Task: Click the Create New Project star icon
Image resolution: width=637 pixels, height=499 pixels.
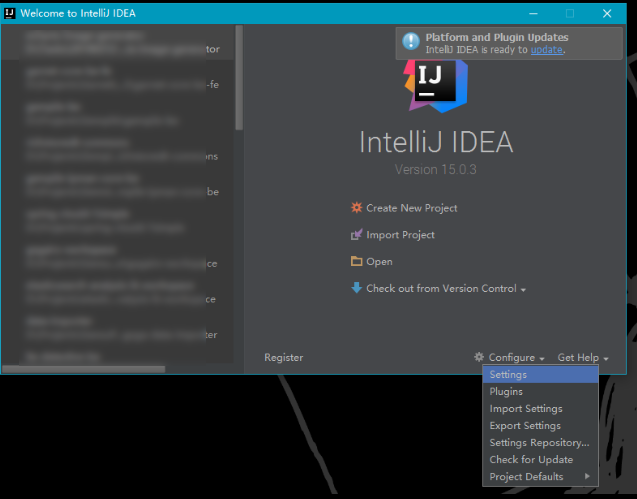Action: point(356,208)
